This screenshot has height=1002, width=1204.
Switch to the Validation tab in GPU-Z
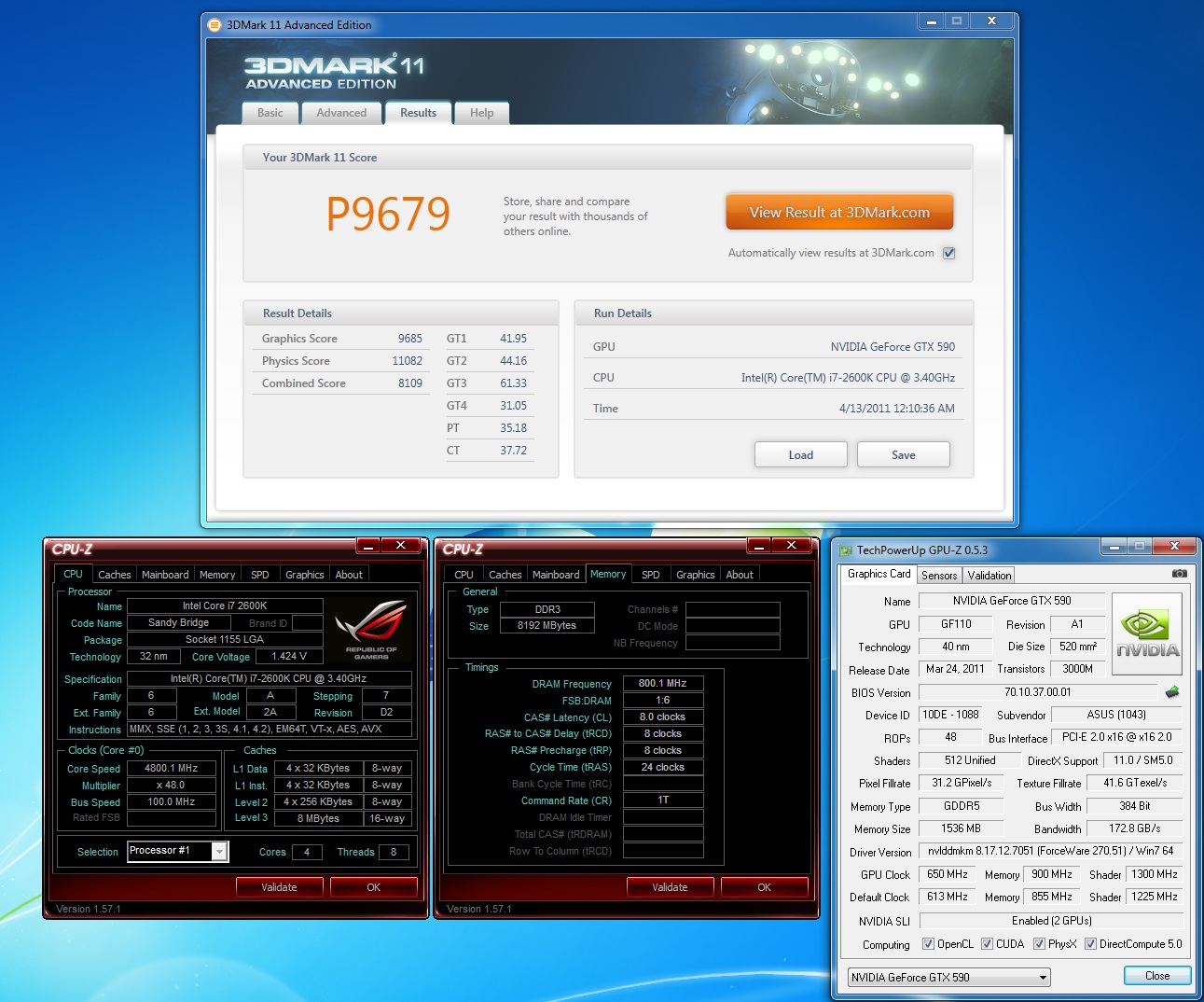click(x=989, y=576)
